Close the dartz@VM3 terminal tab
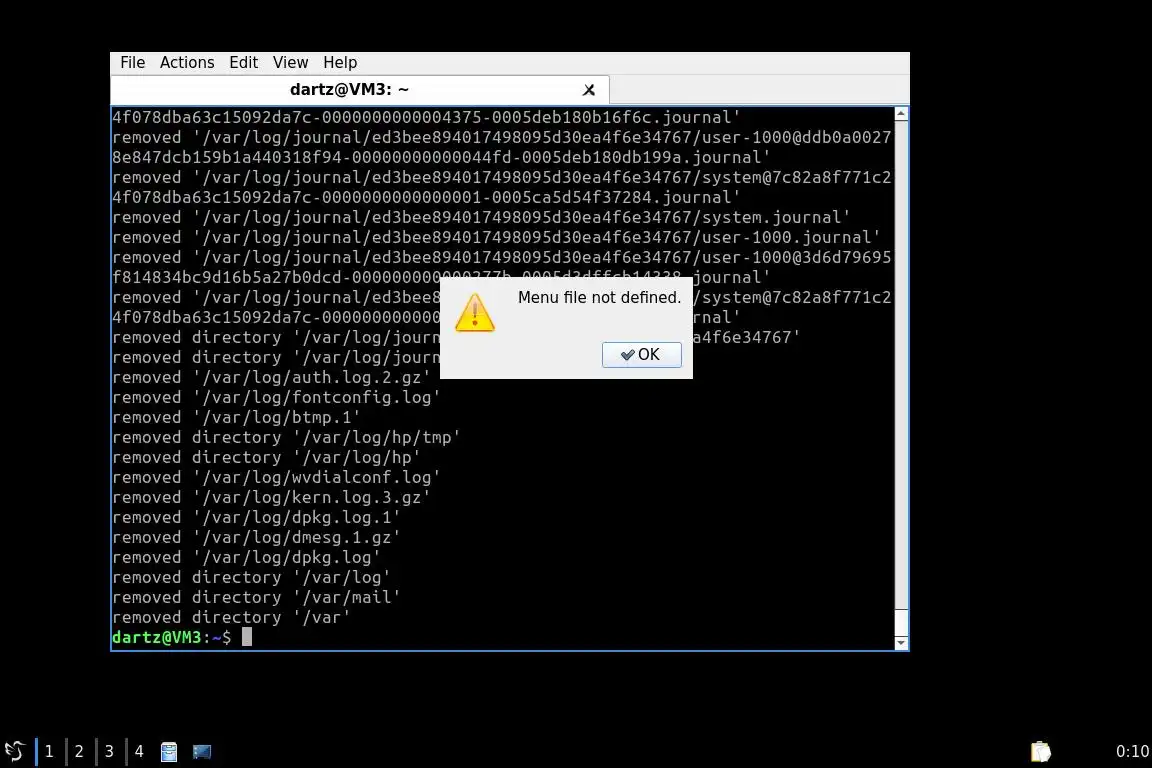This screenshot has width=1152, height=768. tap(588, 90)
